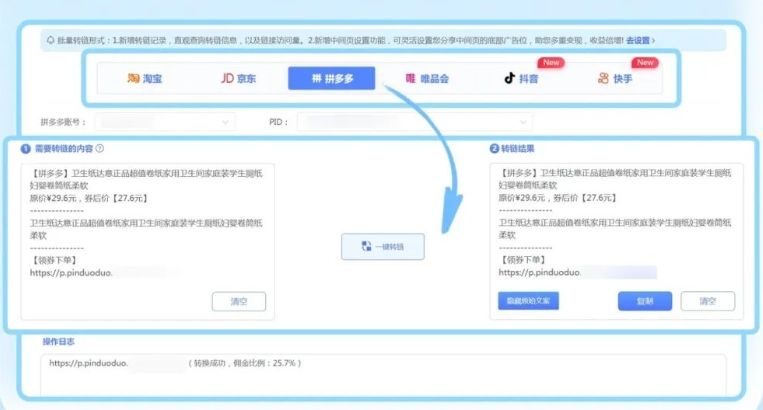The image size is (763, 410).
Task: Click the 转换成功 佣金比例 25.7% log text
Action: (245, 363)
